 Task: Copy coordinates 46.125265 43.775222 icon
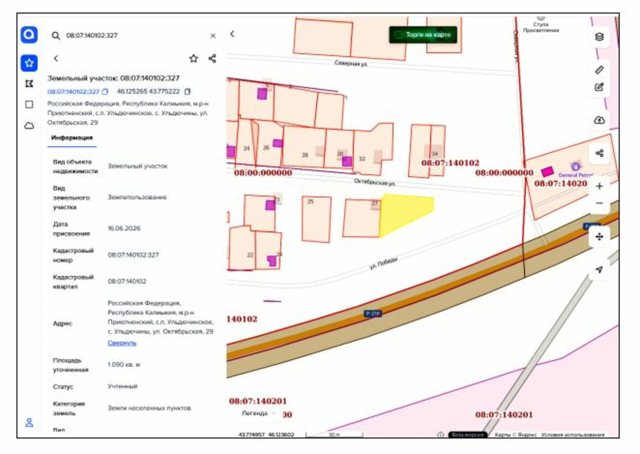click(x=187, y=91)
